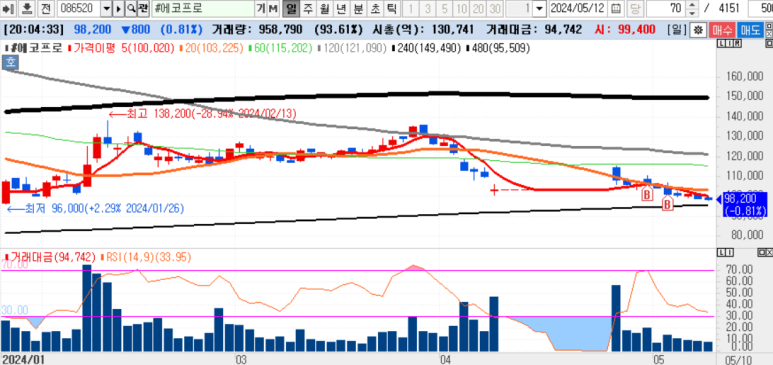
Task: Click the magnifier stock search icon
Action: tap(131, 8)
